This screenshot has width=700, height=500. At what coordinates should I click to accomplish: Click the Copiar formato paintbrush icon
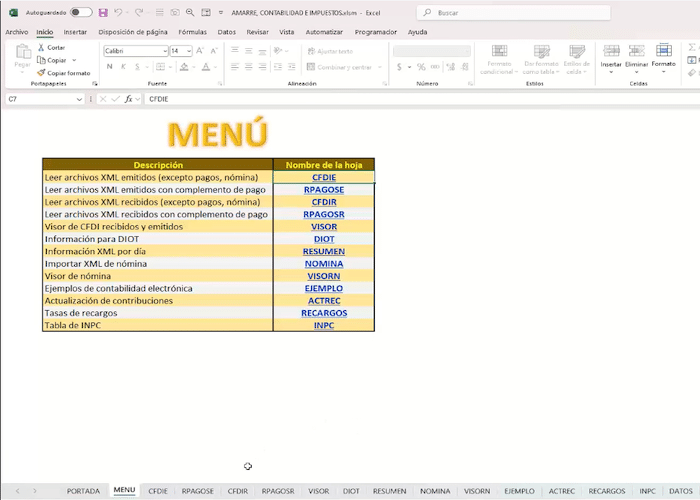click(41, 73)
